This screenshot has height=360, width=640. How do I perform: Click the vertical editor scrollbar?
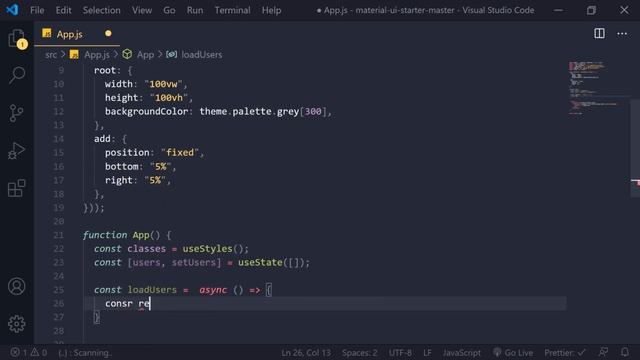(635, 148)
